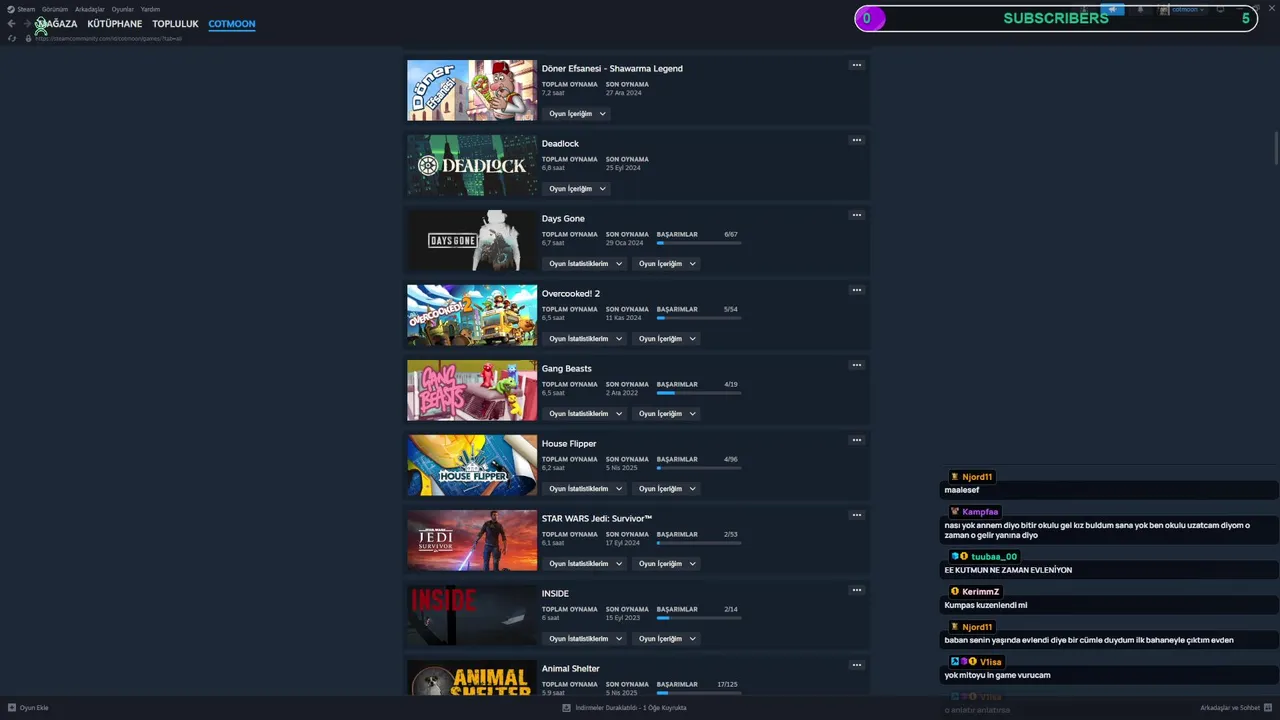Click the Steam logo icon
The height and width of the screenshot is (720, 1280).
point(10,9)
